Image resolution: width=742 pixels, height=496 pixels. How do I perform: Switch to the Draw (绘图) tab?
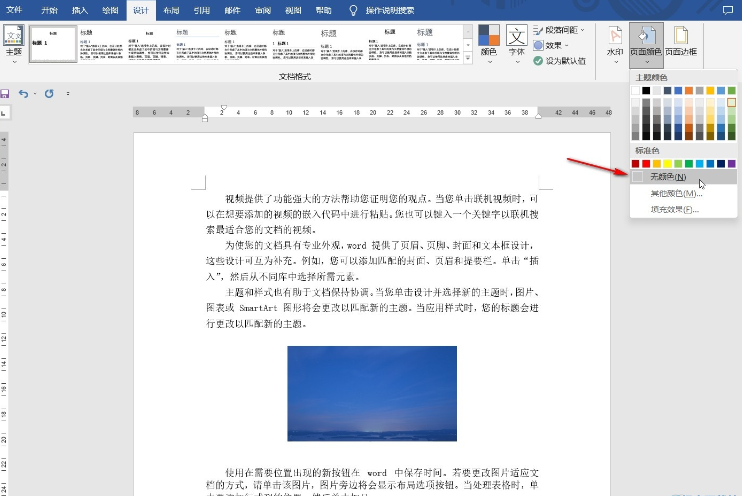click(x=110, y=10)
